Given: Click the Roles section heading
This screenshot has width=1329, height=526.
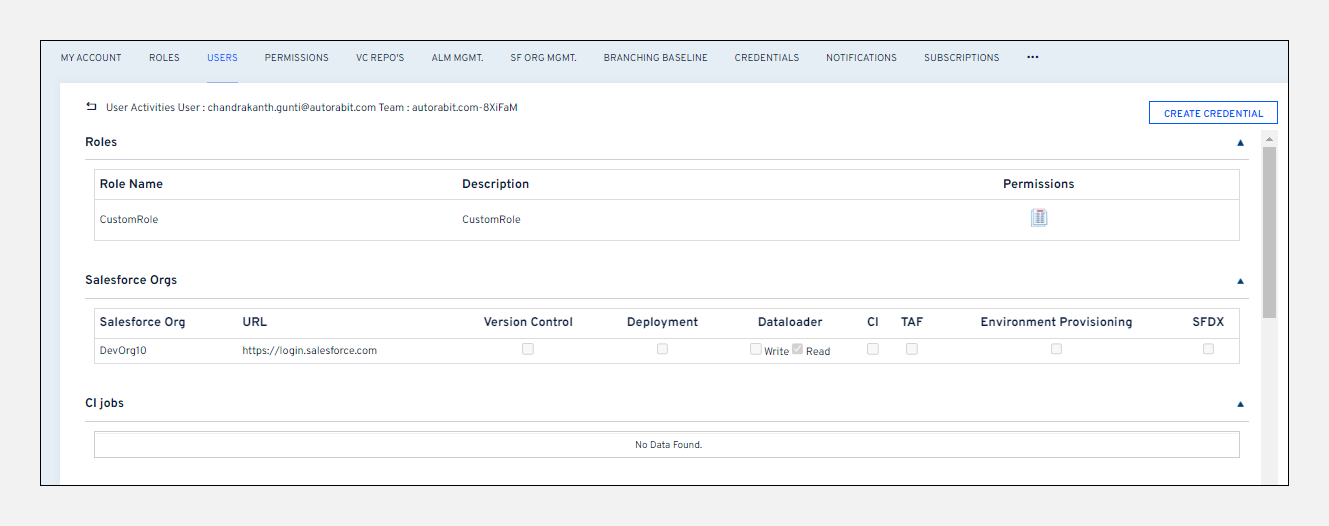Looking at the screenshot, I should click(x=101, y=142).
